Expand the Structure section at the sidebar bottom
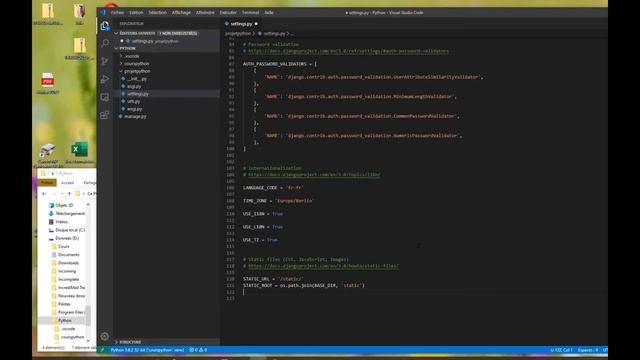 [130, 342]
